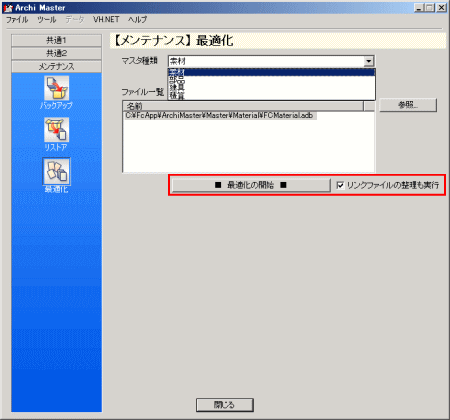
Task: Click the 参照 browse button
Action: [408, 105]
